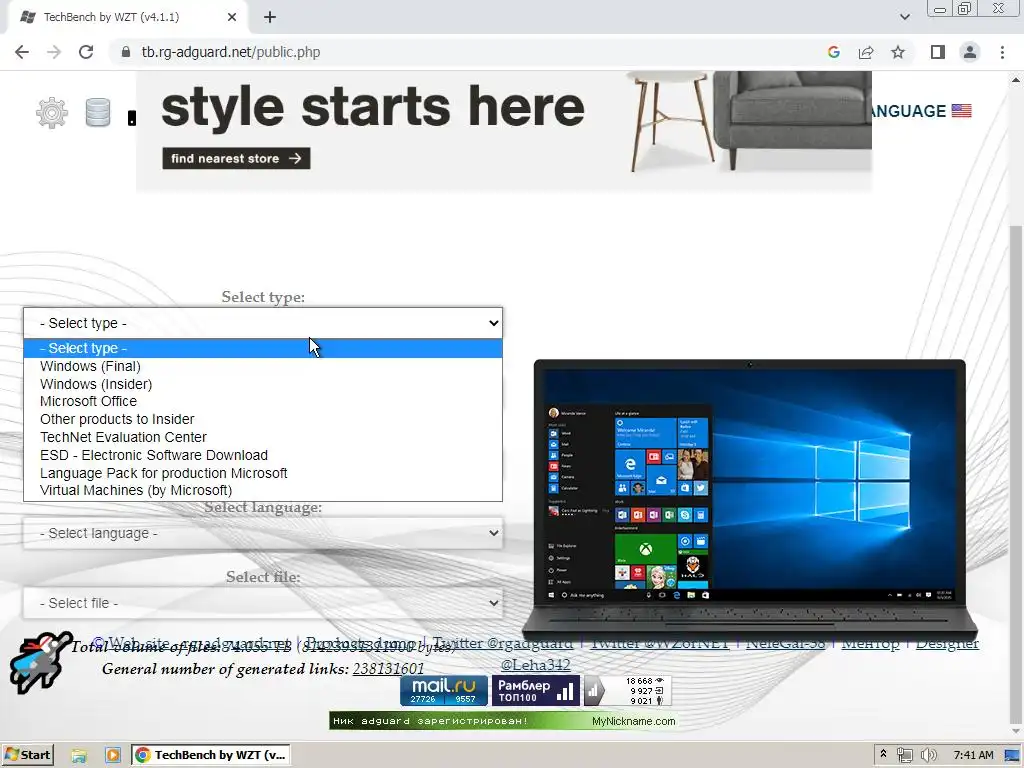
Task: Open Windows Explorer from taskbar
Action: [79, 756]
